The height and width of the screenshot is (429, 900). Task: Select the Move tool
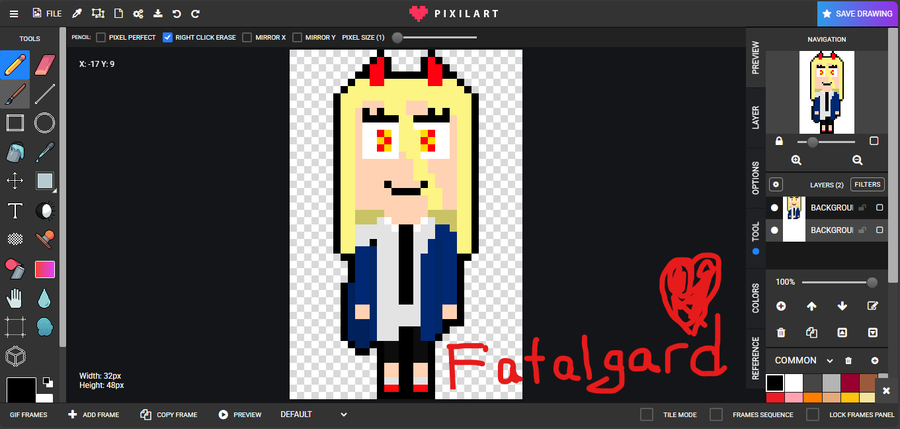click(15, 181)
